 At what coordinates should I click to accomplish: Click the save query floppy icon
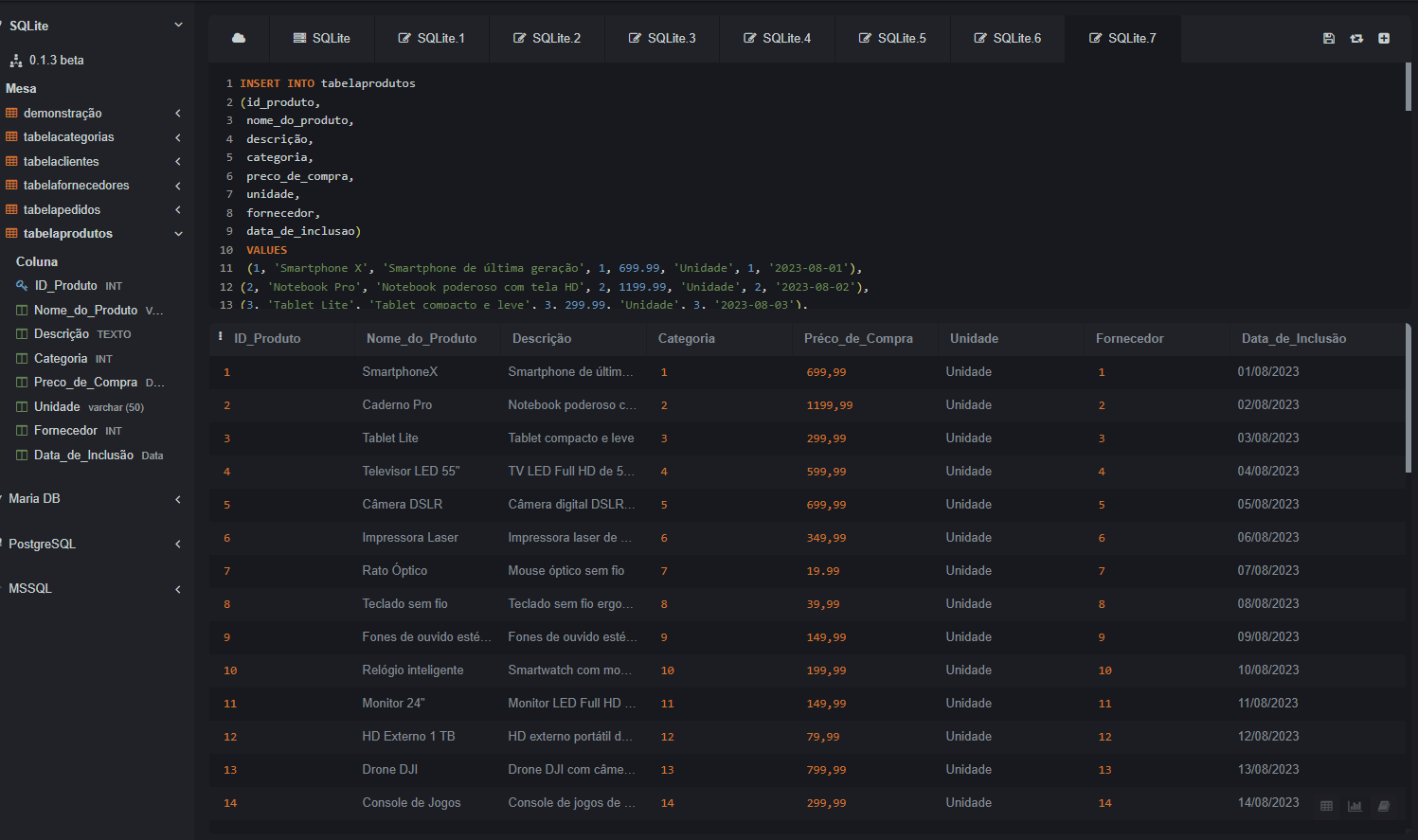(x=1329, y=38)
